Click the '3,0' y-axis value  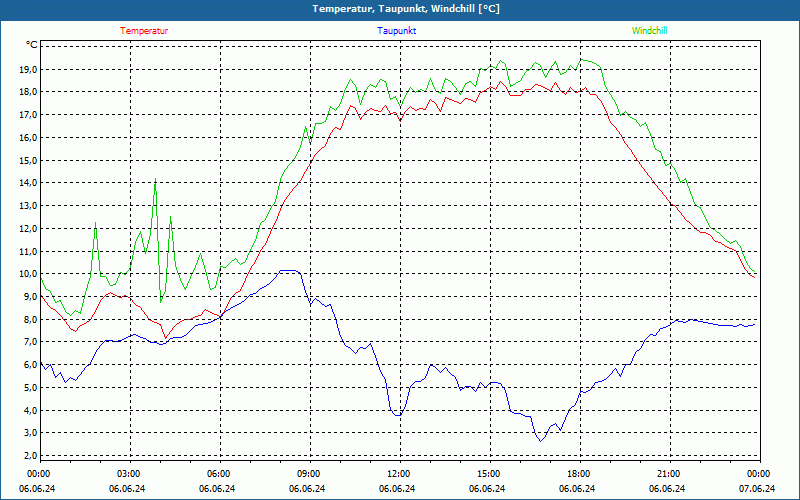tap(31, 433)
